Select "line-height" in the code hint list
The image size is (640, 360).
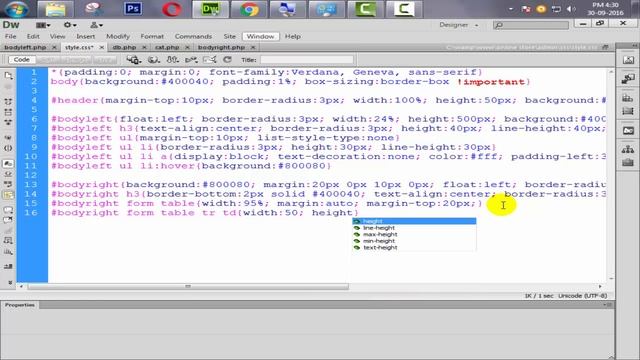pyautogui.click(x=414, y=228)
